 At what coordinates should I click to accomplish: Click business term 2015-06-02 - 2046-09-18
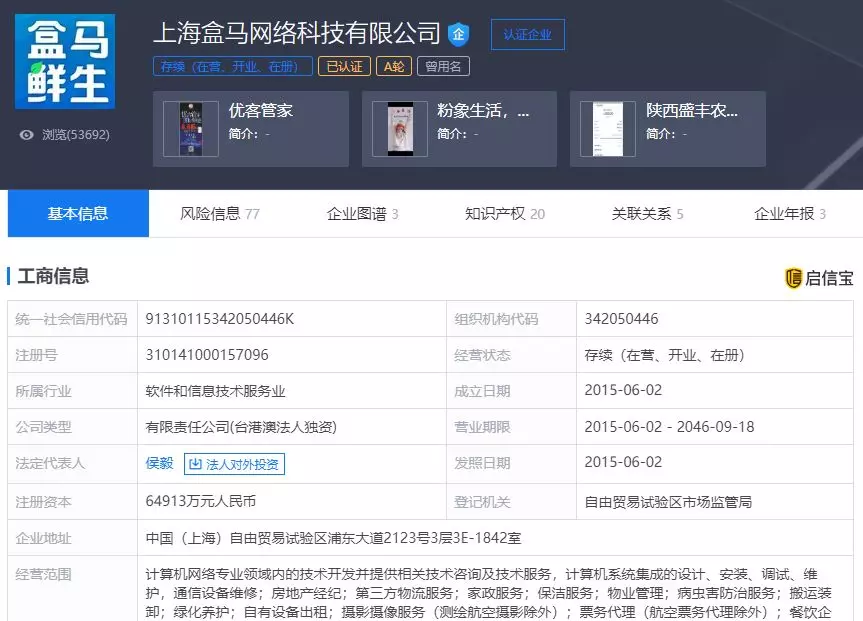click(x=669, y=427)
